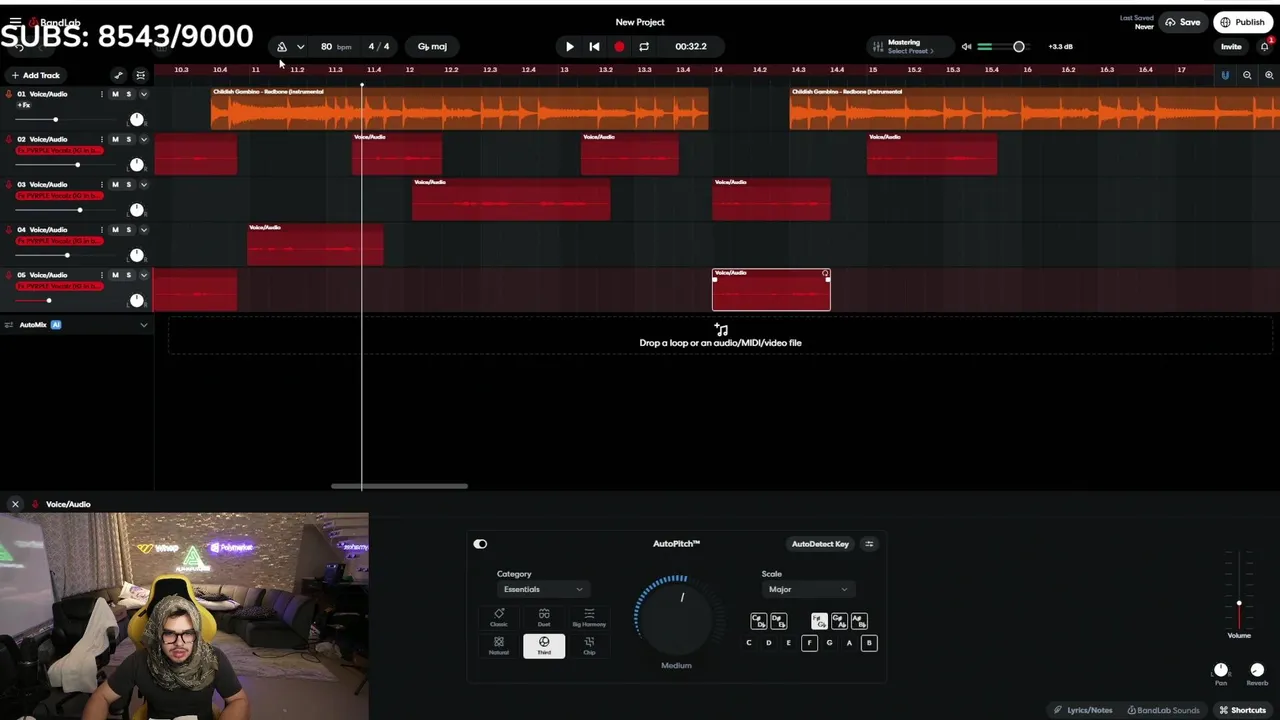This screenshot has width=1280, height=720.
Task: Start playback with the Play button
Action: click(x=569, y=47)
